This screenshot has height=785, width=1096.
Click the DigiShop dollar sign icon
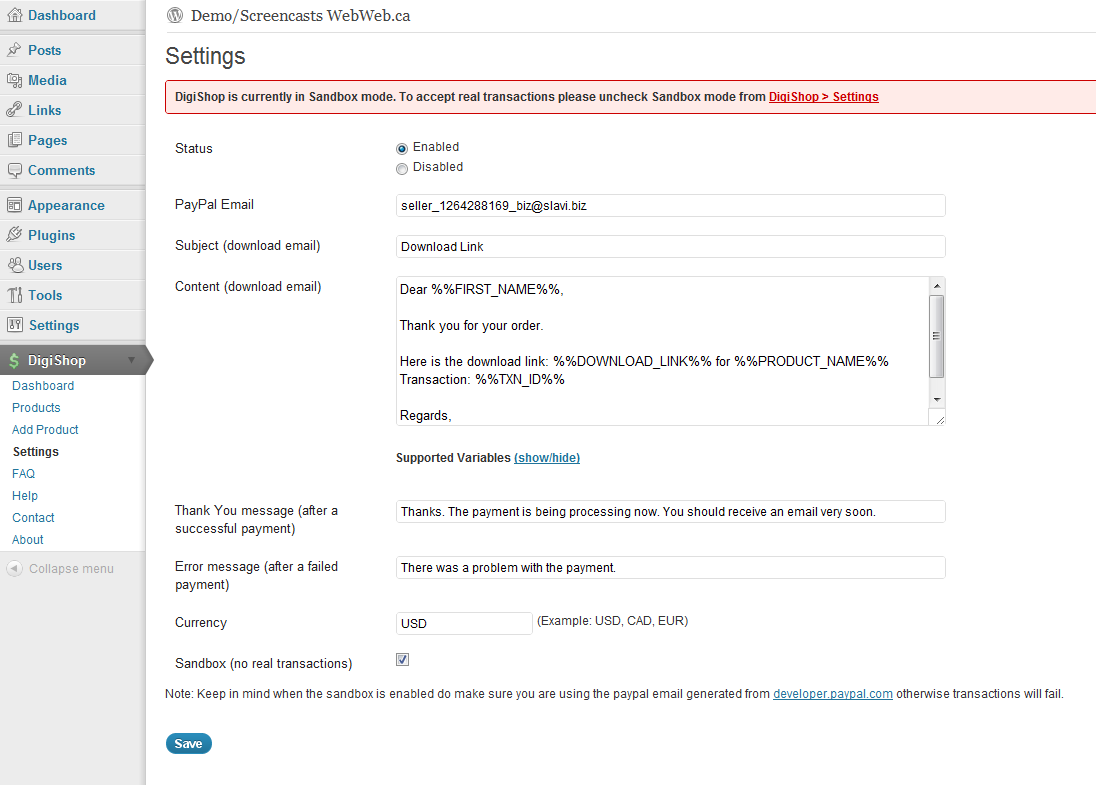click(x=14, y=361)
